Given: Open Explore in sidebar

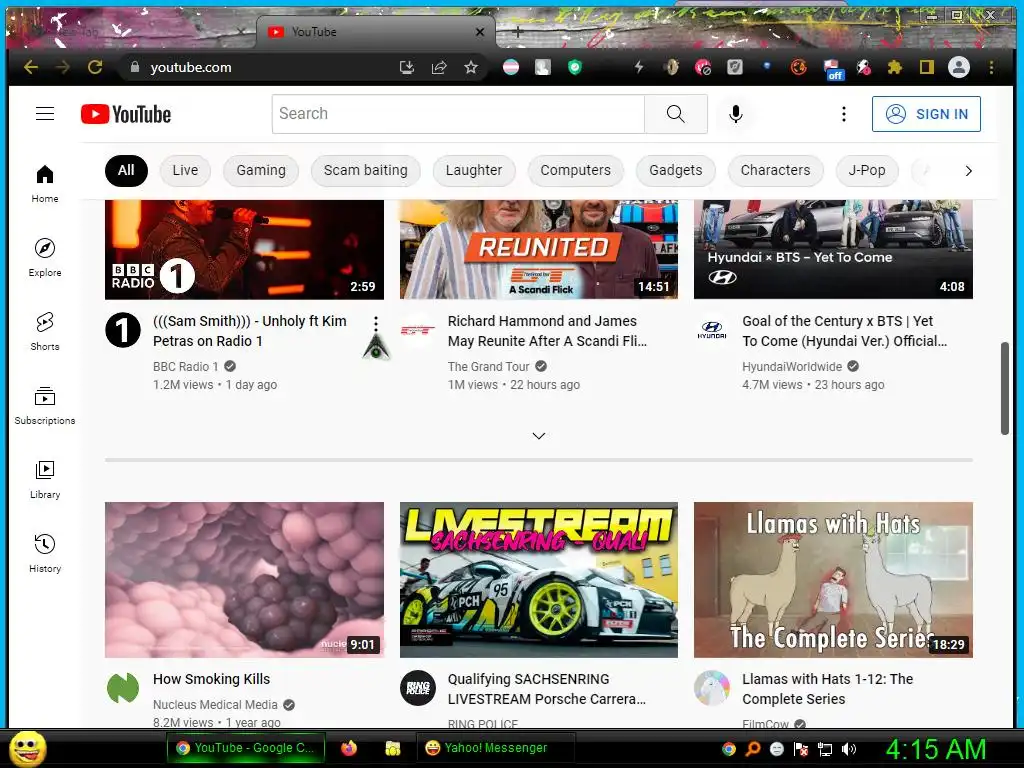Looking at the screenshot, I should (45, 257).
